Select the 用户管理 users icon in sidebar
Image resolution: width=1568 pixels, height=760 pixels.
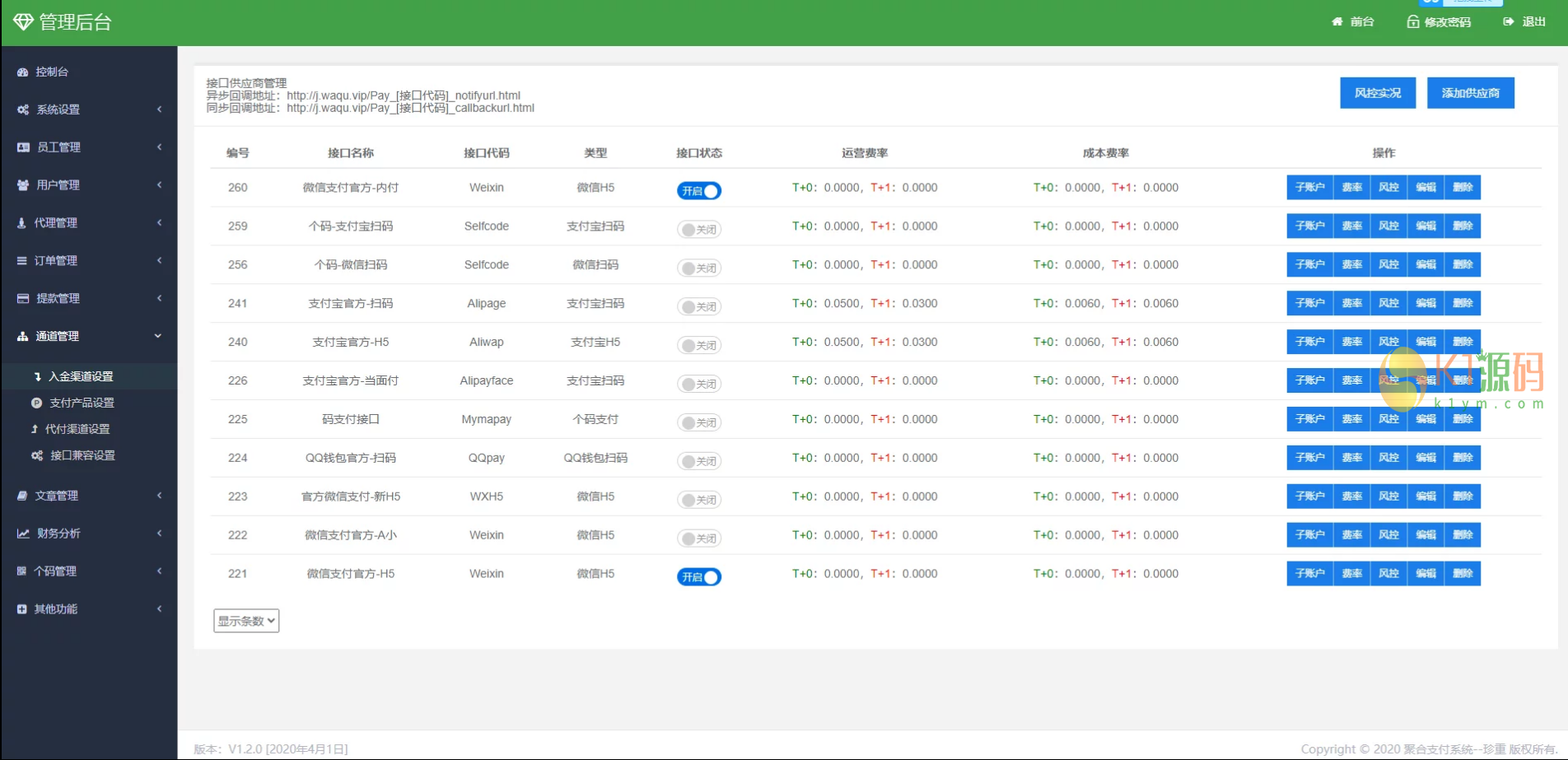tap(21, 184)
